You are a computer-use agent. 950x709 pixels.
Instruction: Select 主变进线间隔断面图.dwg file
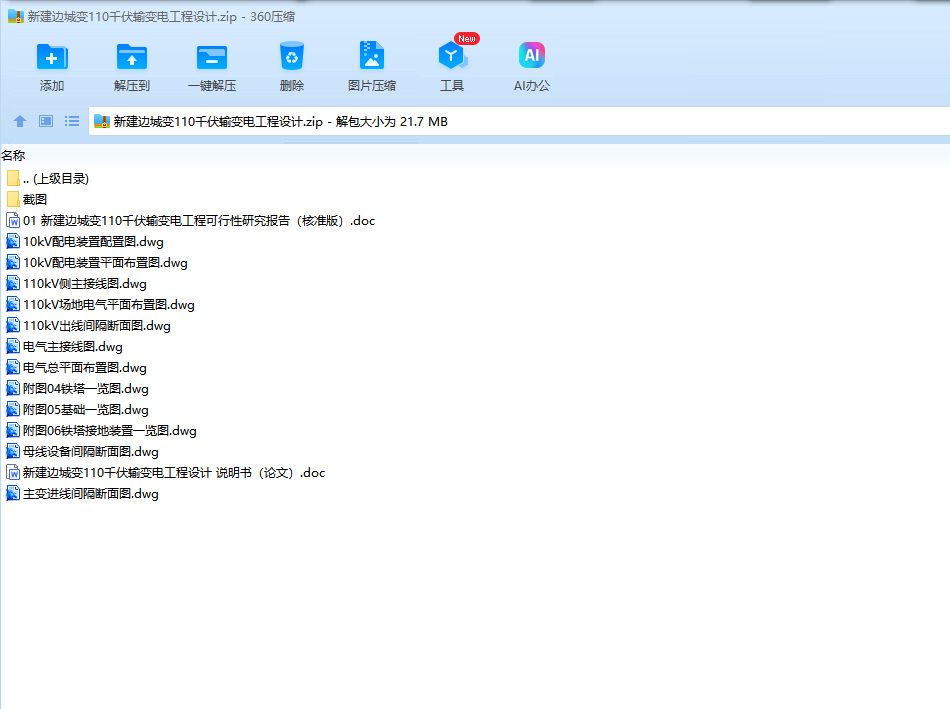click(82, 494)
